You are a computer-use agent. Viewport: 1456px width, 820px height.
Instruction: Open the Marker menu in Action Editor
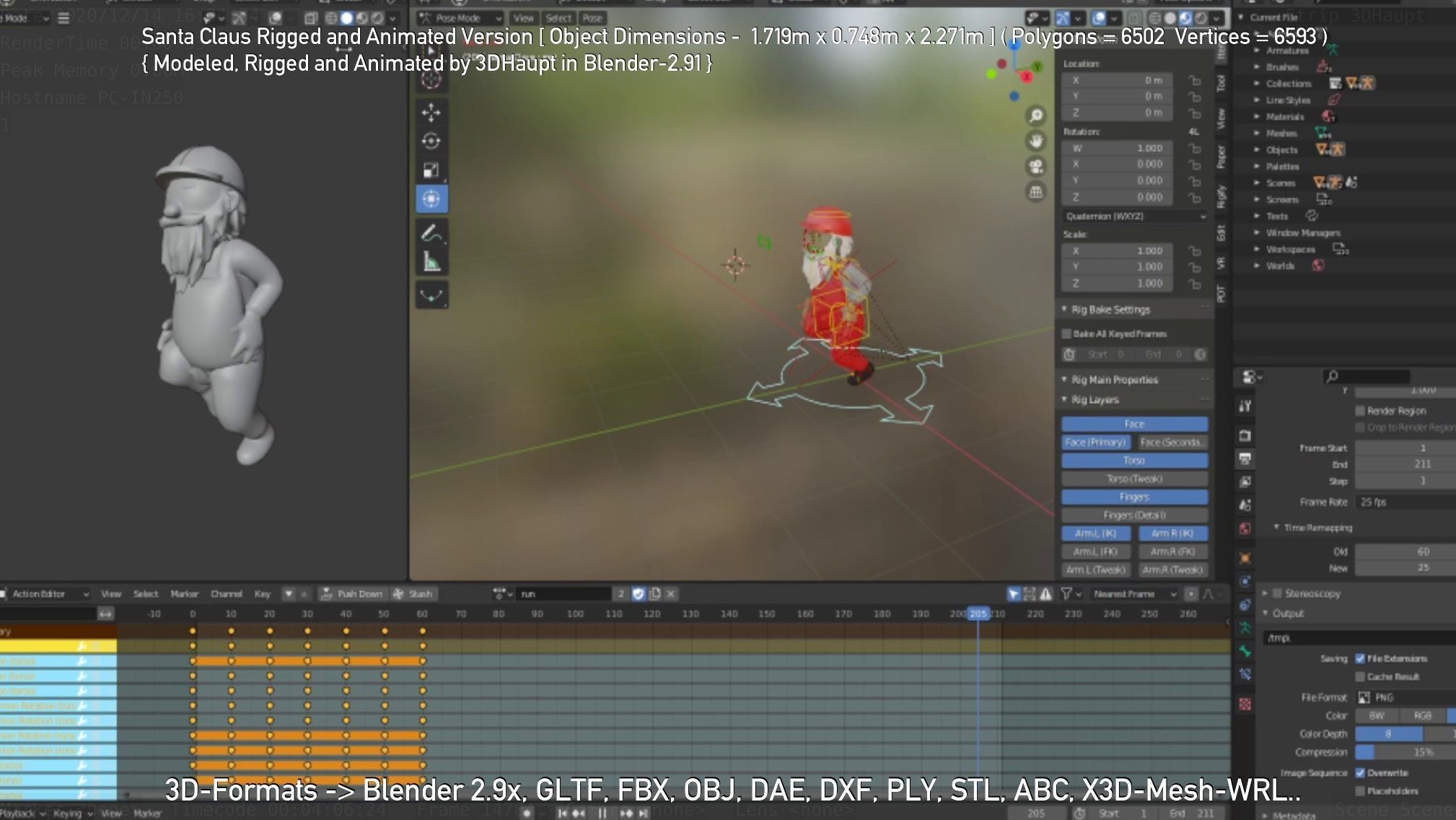coord(184,594)
